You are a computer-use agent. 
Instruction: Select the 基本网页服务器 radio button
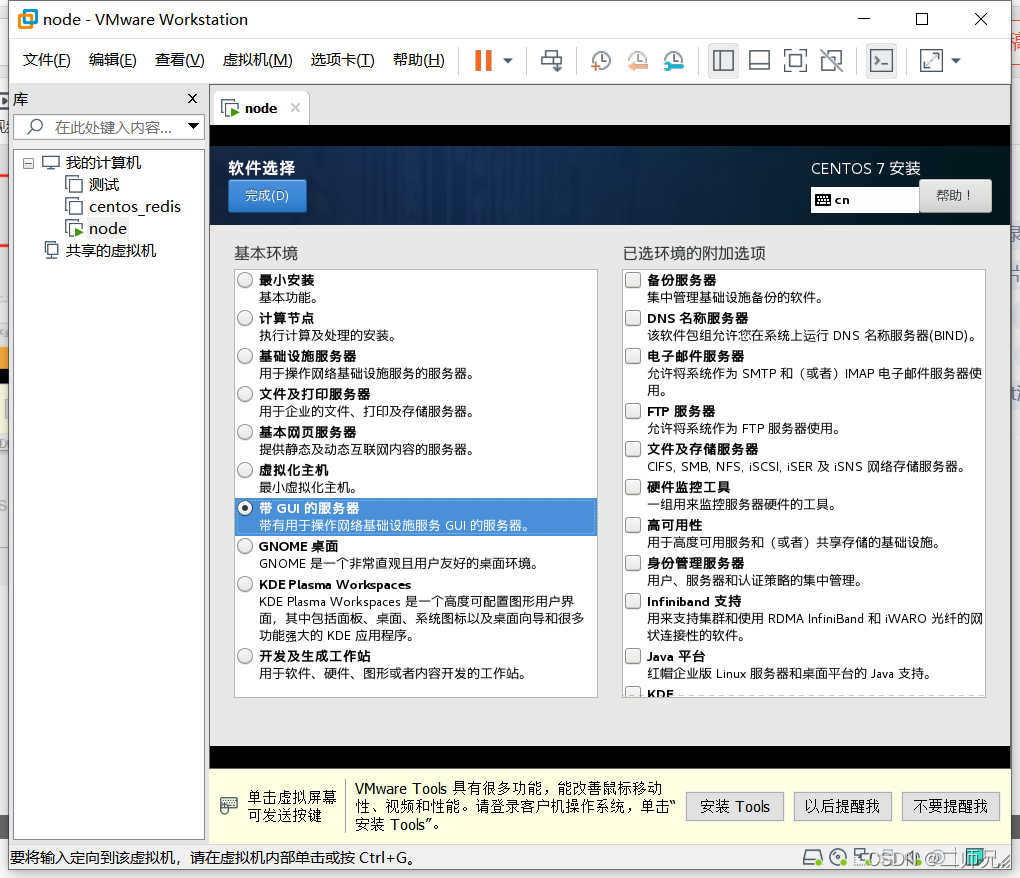[x=245, y=432]
